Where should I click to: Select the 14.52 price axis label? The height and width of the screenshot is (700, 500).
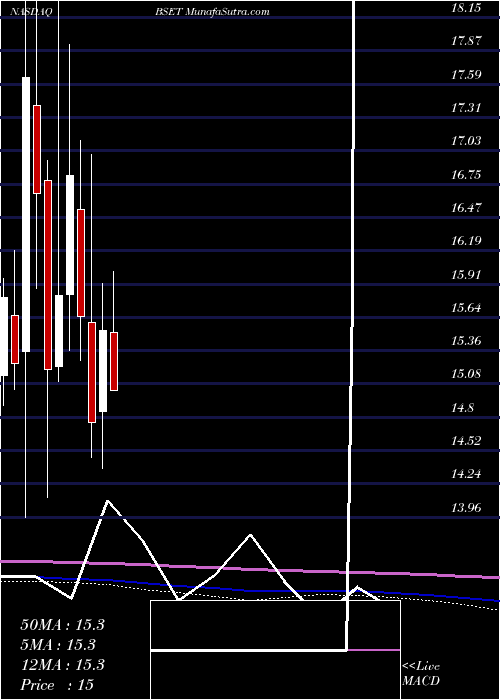pyautogui.click(x=466, y=441)
